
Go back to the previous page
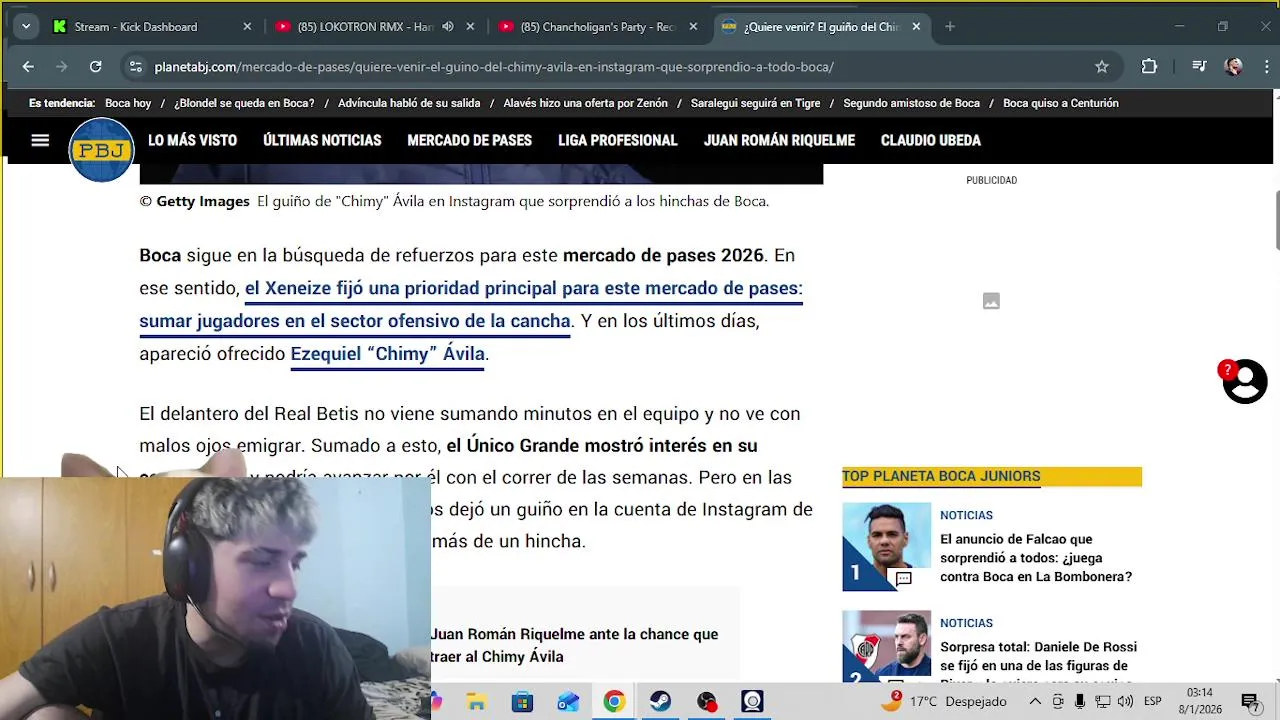click(28, 67)
